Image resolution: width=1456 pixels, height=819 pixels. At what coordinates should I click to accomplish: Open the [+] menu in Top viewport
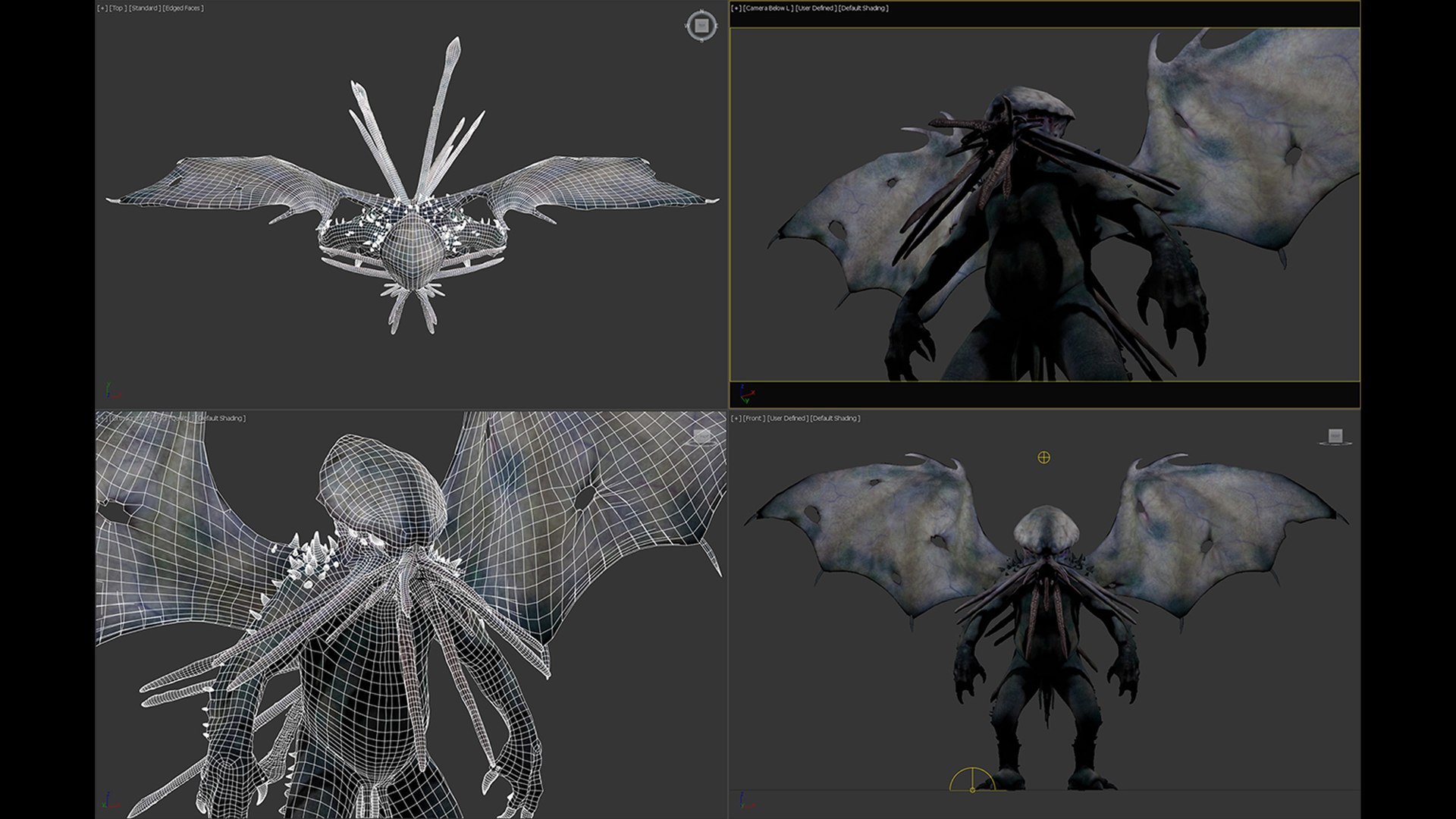(x=102, y=8)
